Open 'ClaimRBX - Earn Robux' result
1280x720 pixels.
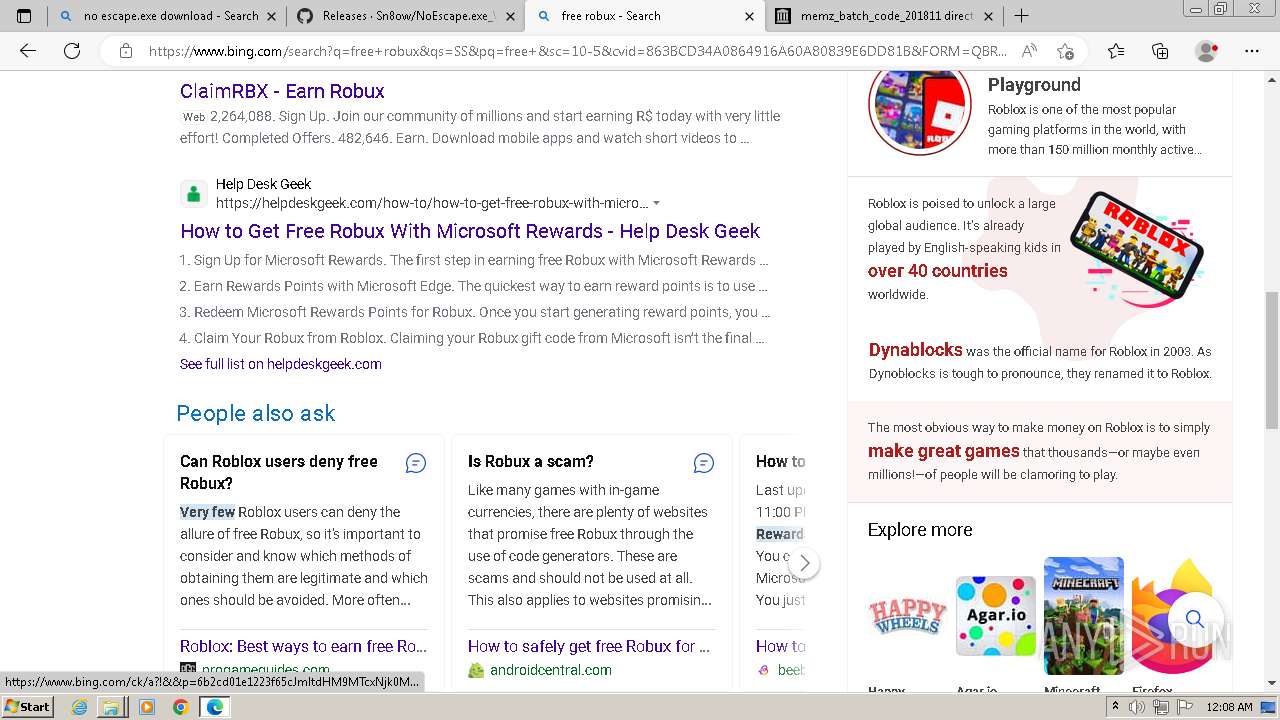[x=282, y=91]
